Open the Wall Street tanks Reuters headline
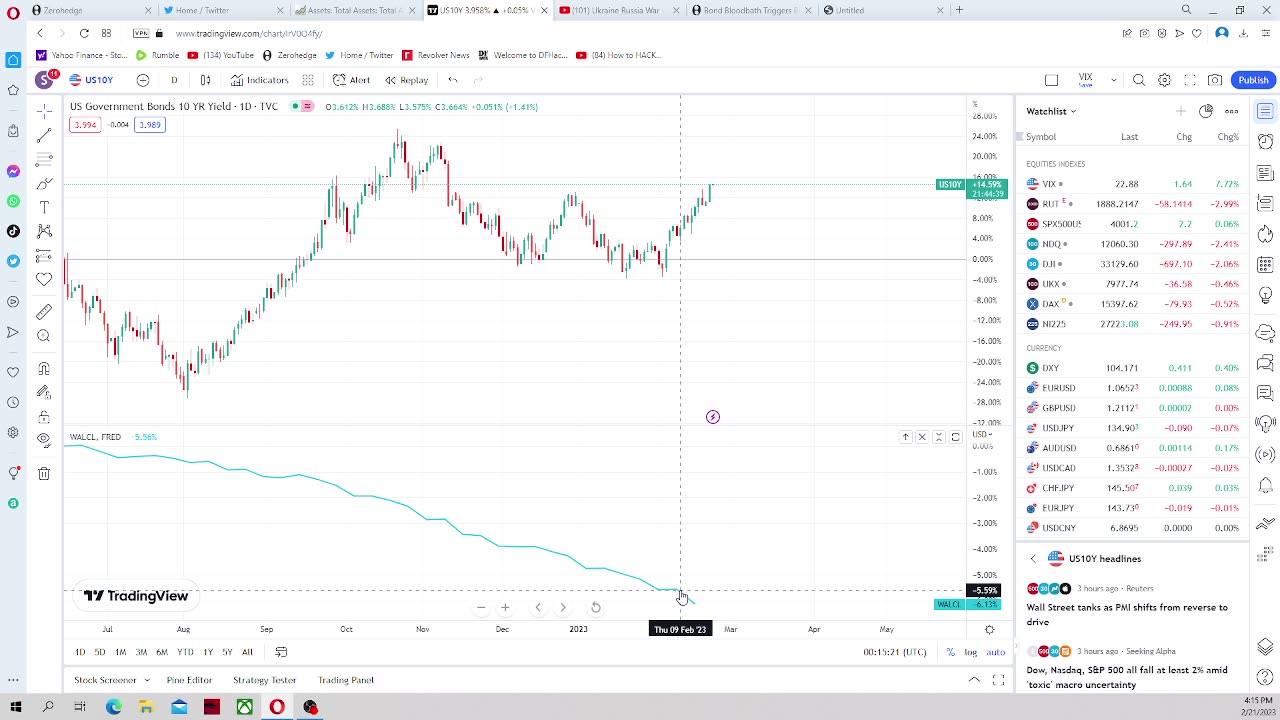 tap(1127, 614)
